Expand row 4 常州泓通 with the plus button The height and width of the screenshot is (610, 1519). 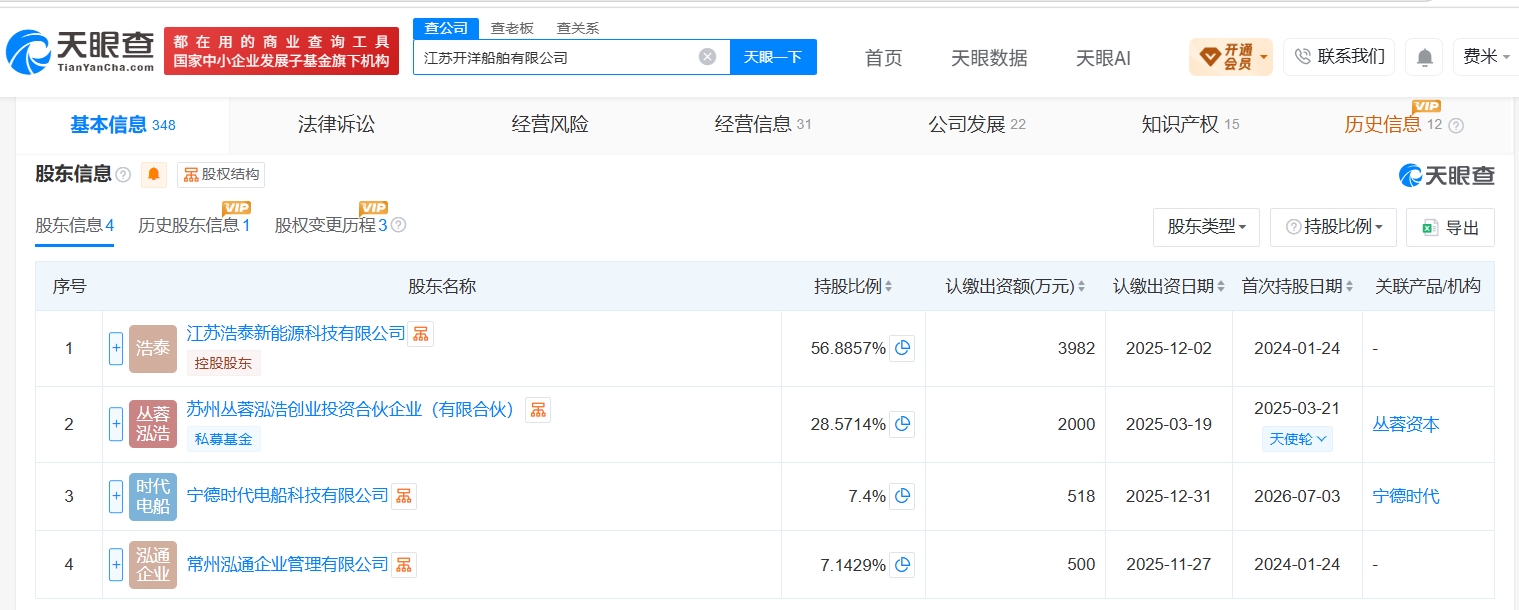[116, 564]
